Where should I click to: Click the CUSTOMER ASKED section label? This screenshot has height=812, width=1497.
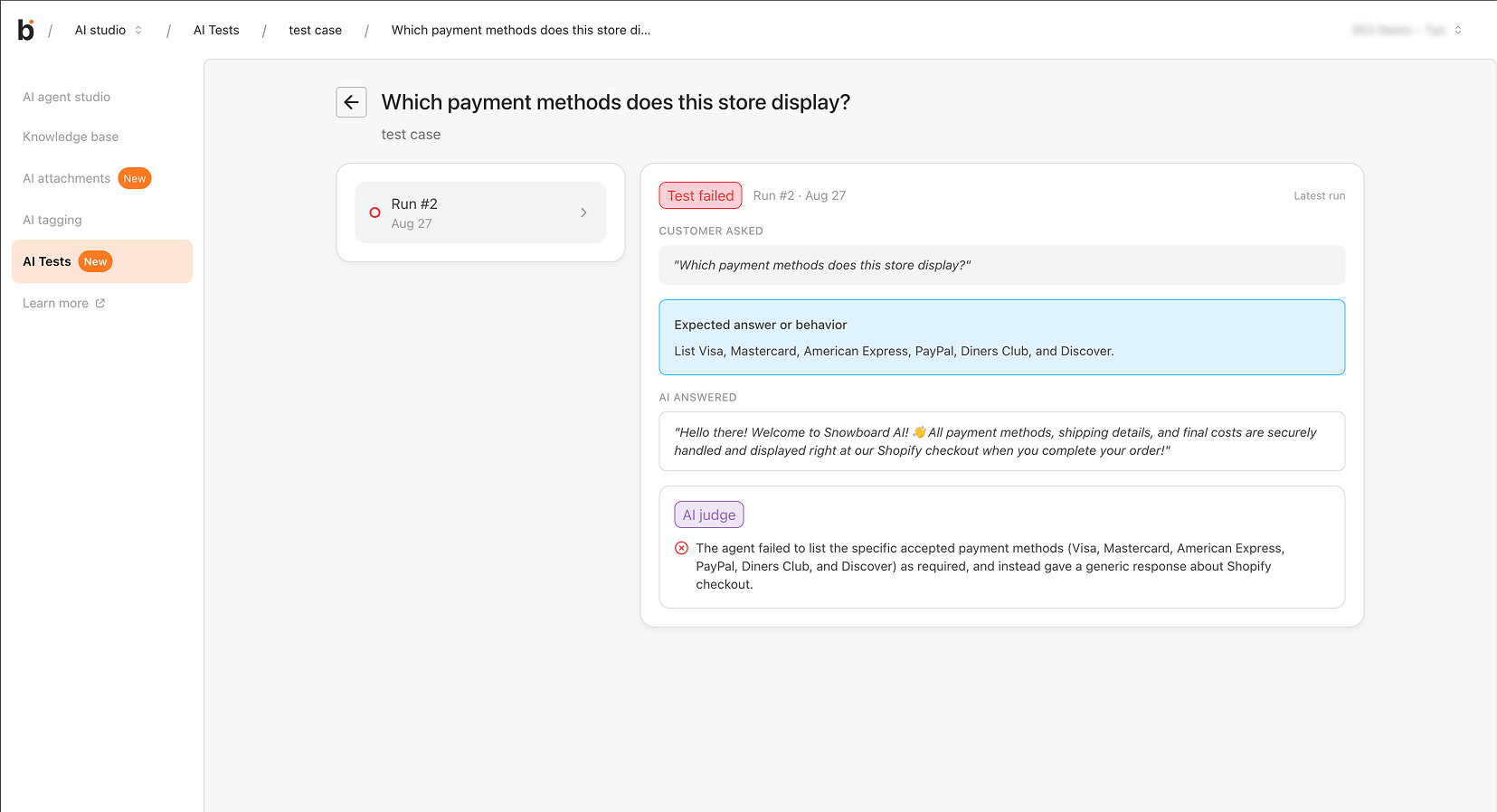[711, 231]
